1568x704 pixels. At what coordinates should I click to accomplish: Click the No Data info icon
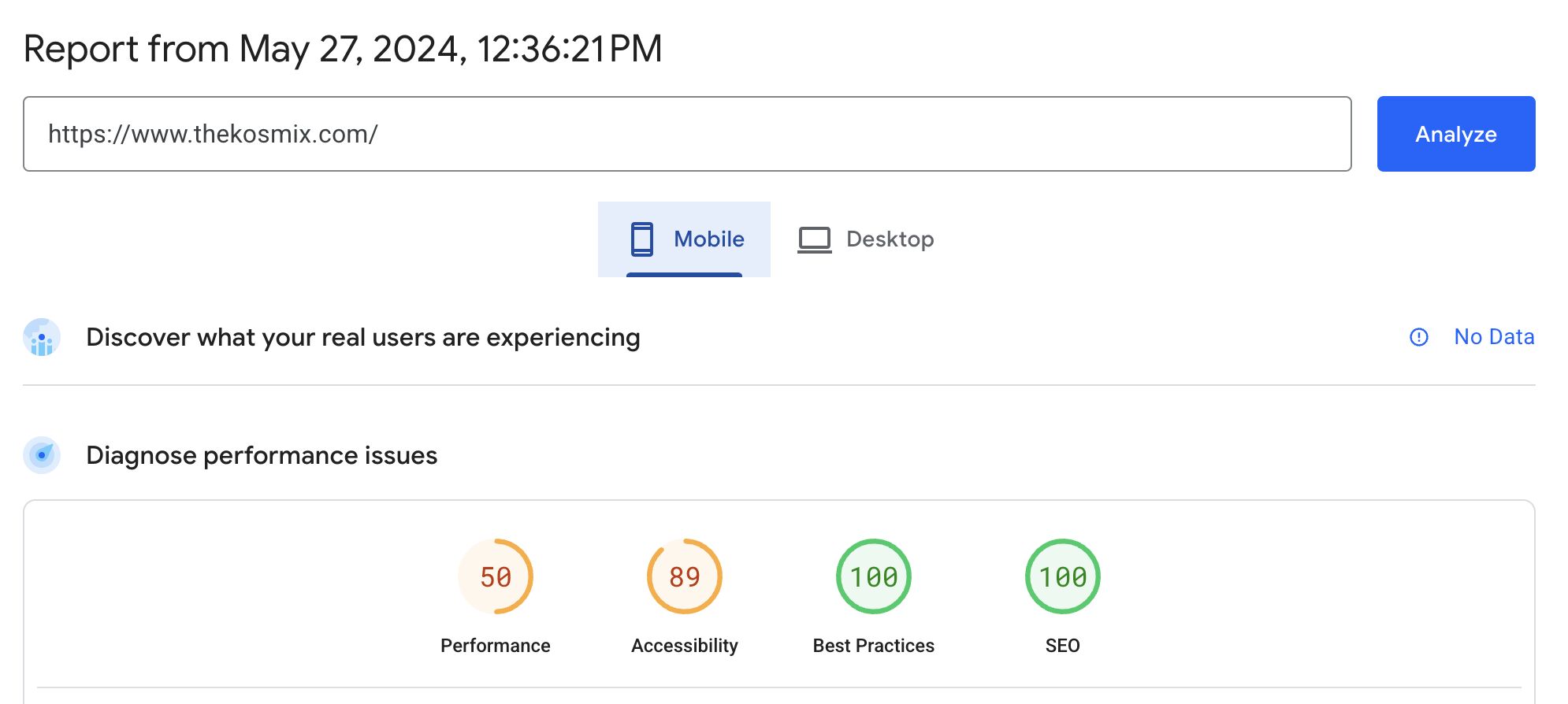point(1418,337)
